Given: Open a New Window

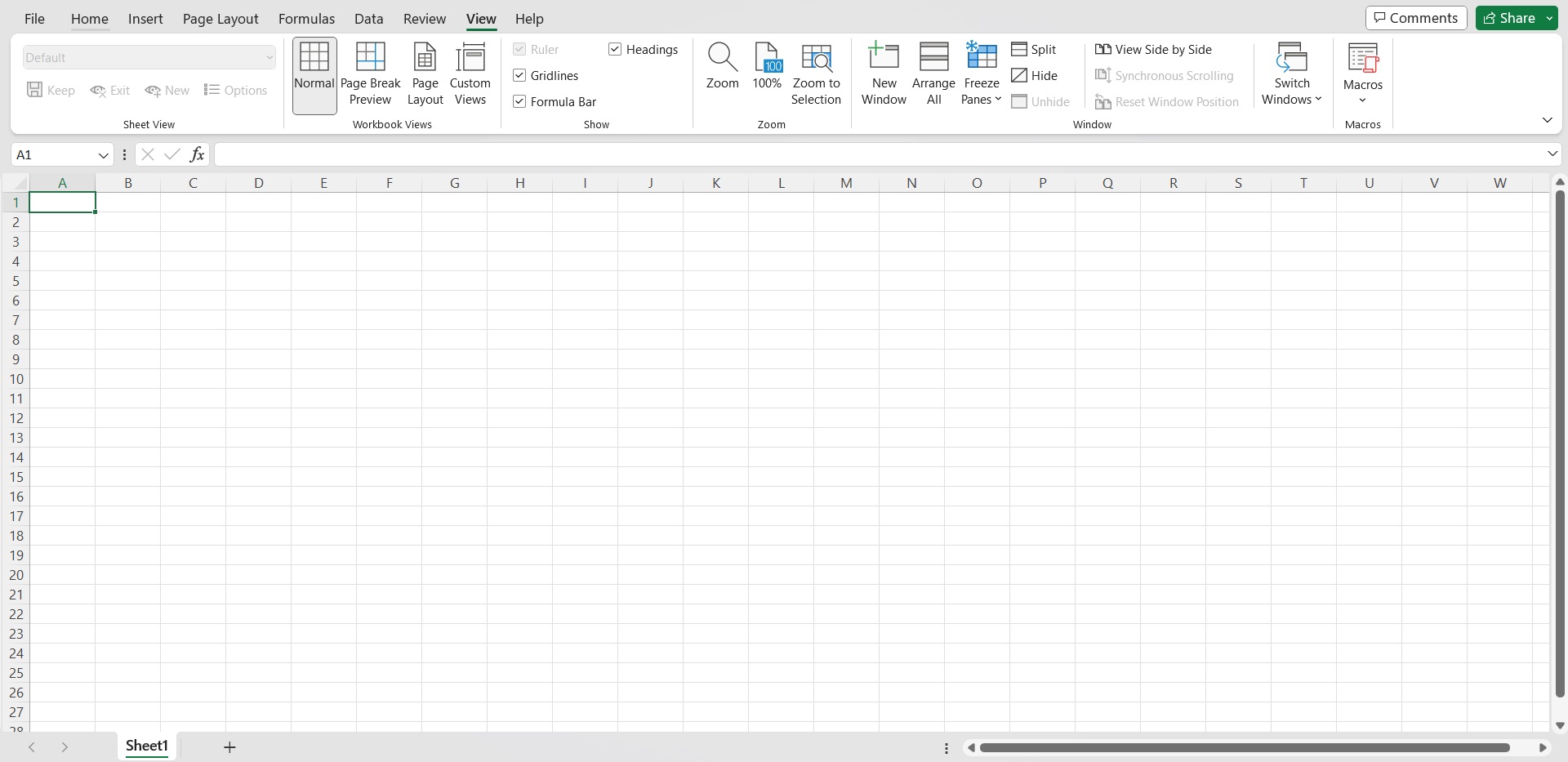Looking at the screenshot, I should [883, 74].
